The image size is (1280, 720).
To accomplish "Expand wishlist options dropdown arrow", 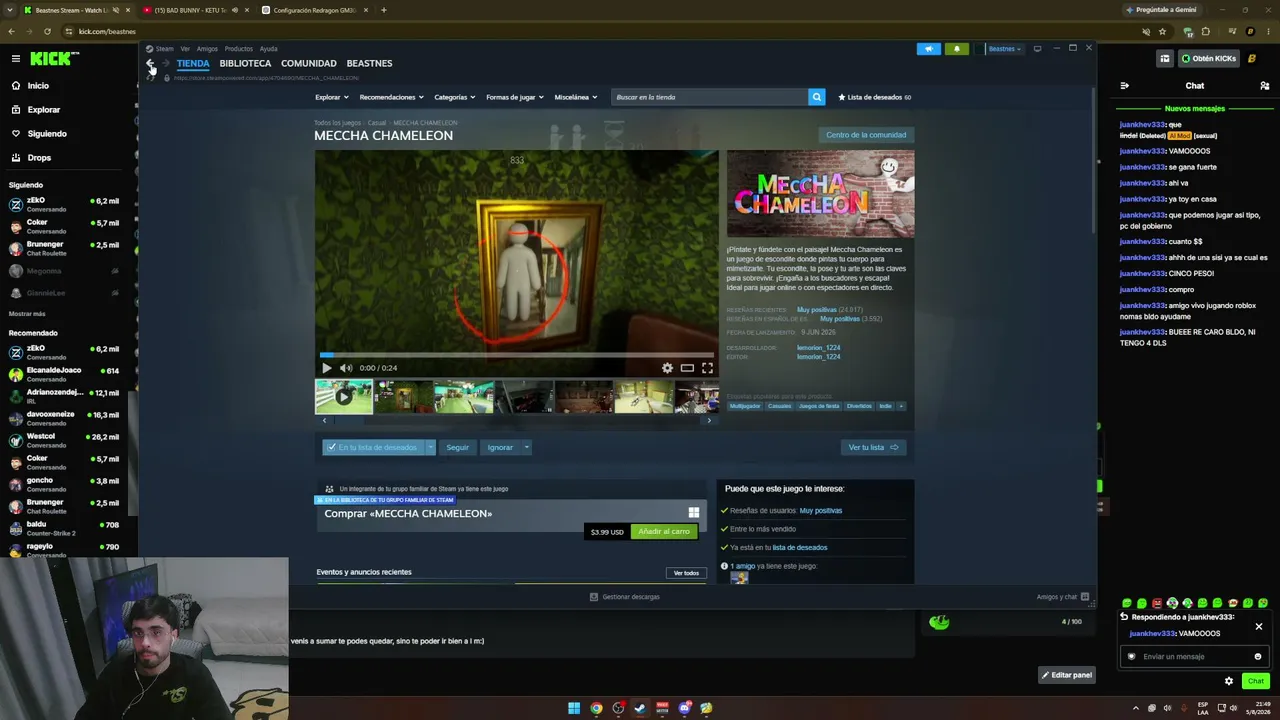I will [x=430, y=447].
